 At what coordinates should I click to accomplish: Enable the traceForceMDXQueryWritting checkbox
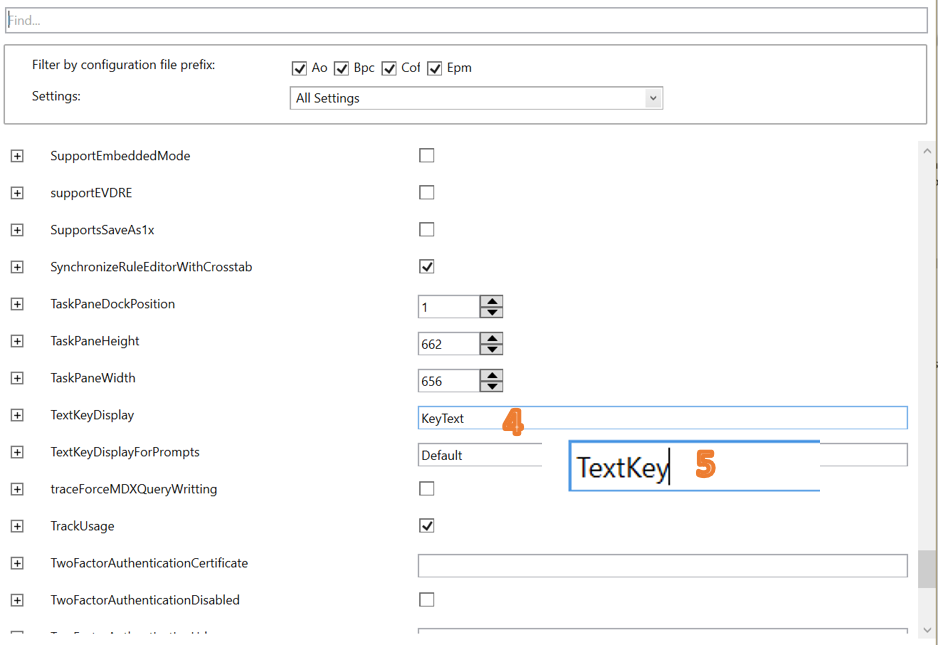[x=427, y=489]
